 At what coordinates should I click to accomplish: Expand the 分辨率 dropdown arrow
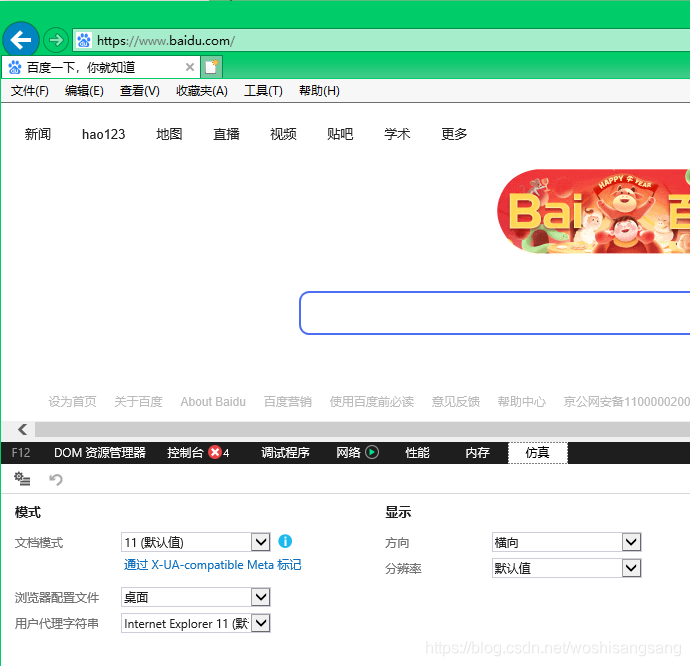(631, 568)
